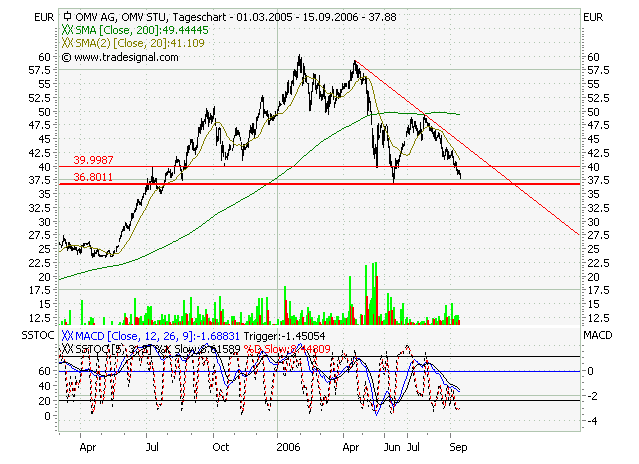Select the SMA(2) [Close, 20] indicator label
Image resolution: width=639 pixels, height=464 pixels.
click(125, 44)
